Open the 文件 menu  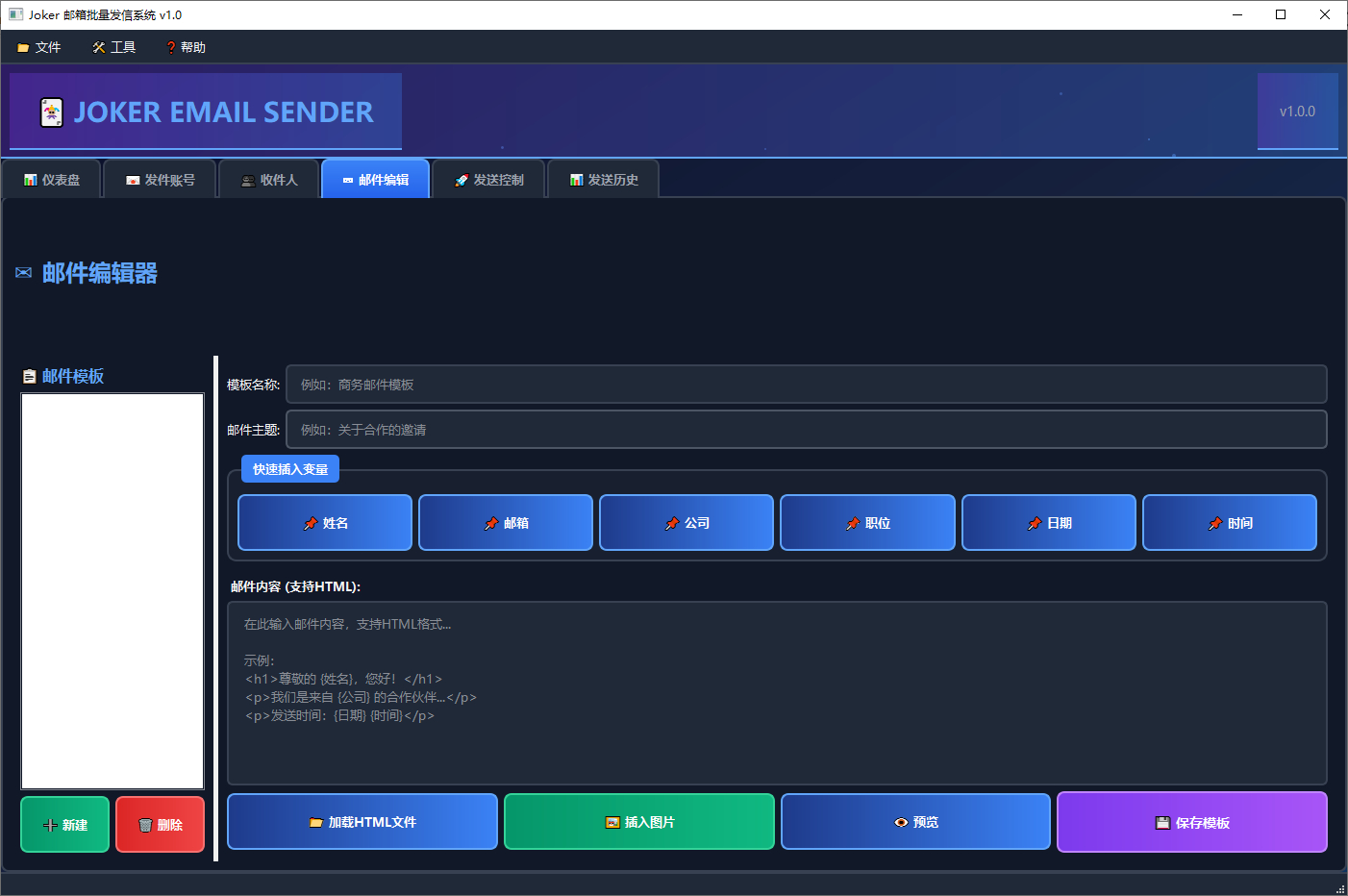pos(39,46)
